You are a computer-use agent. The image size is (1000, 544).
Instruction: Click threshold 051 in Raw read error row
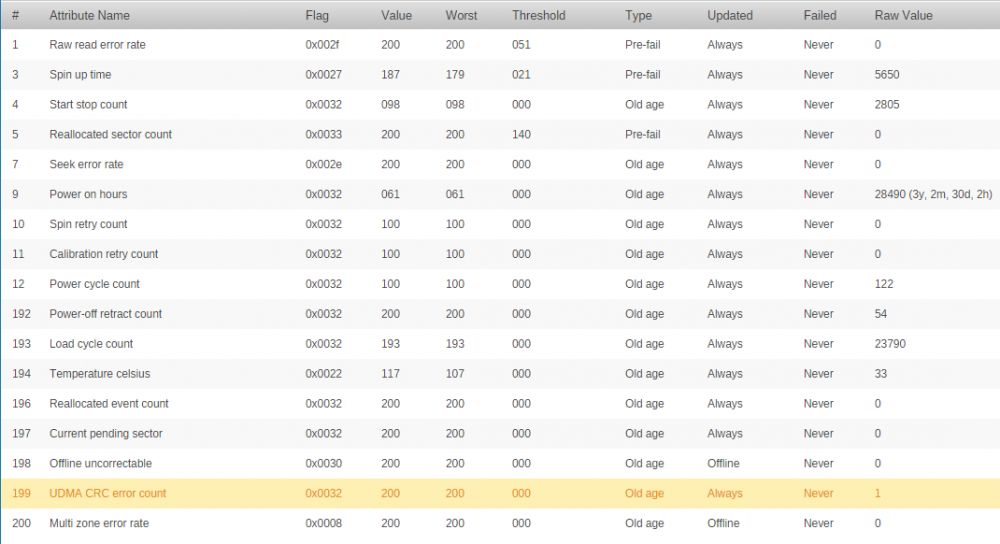coord(521,45)
